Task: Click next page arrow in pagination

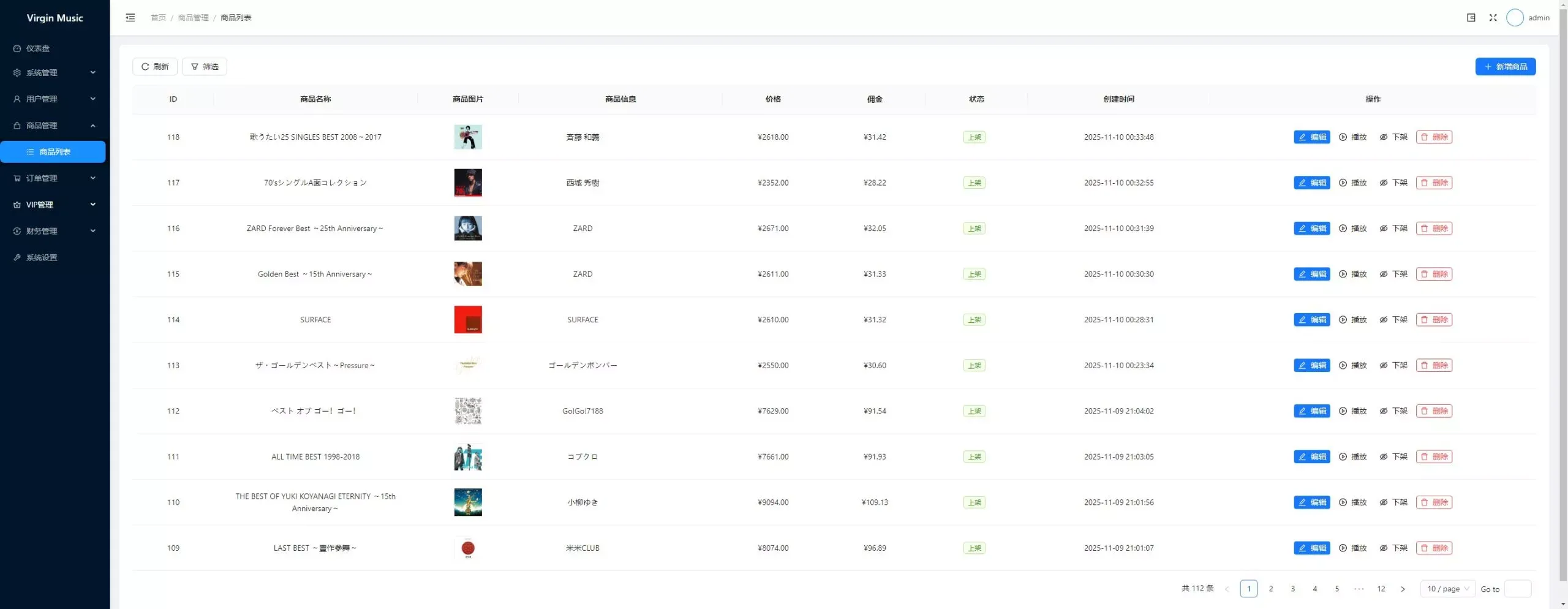Action: point(1403,589)
